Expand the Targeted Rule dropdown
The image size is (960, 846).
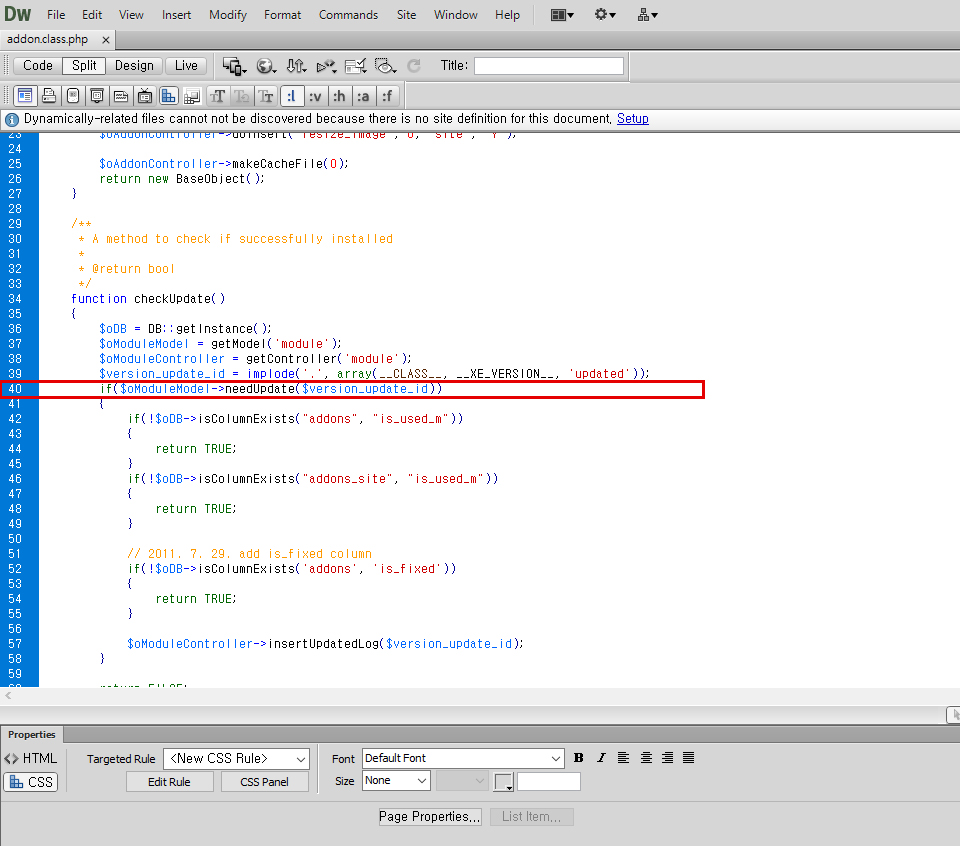coord(236,758)
